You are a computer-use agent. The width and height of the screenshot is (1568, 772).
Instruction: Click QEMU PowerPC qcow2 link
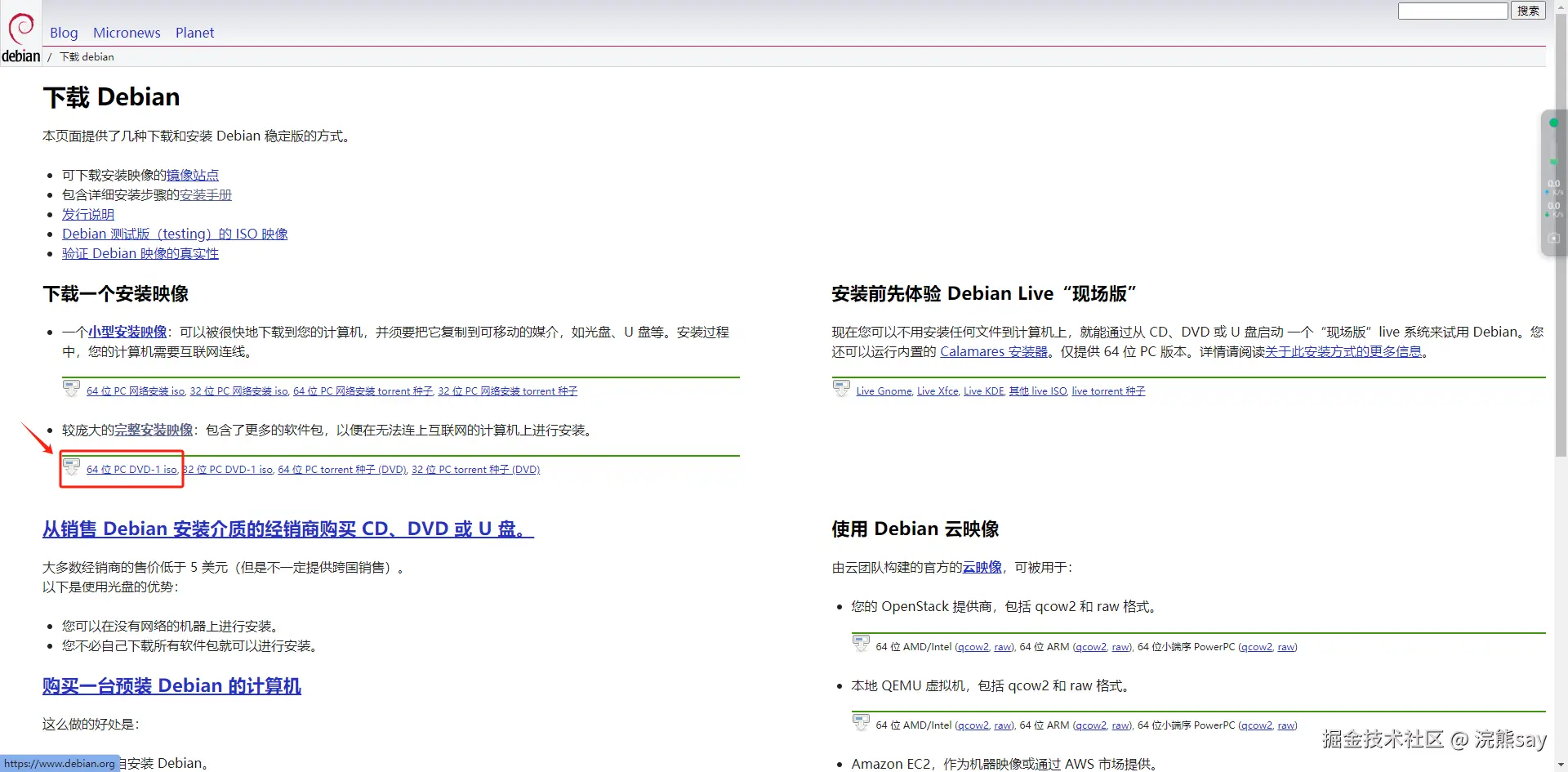[x=1257, y=725]
